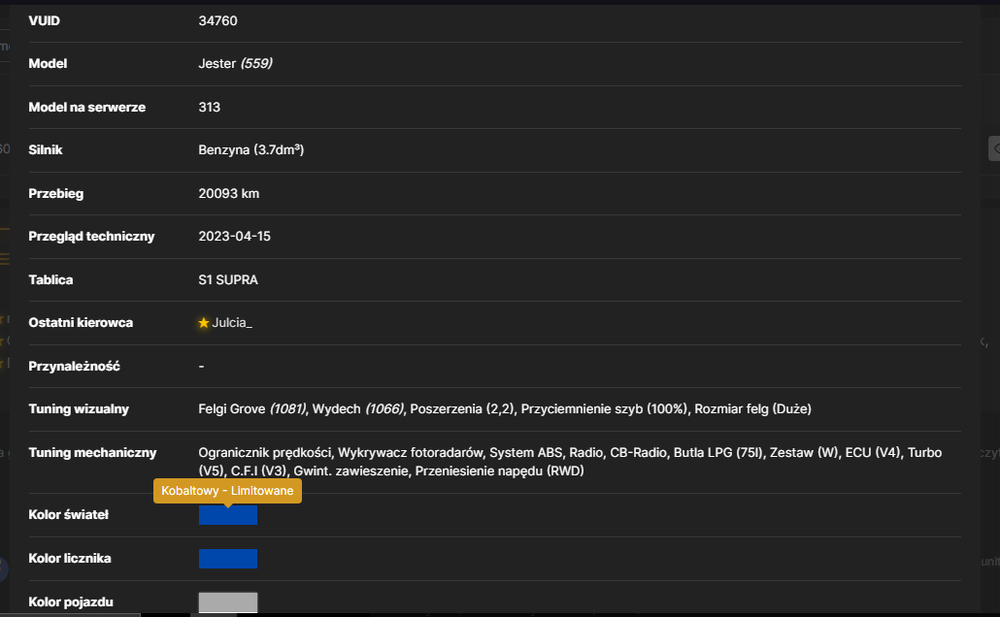This screenshot has height=617, width=1000.
Task: Click the Ostatni kierowca label
Action: pyautogui.click(x=80, y=323)
